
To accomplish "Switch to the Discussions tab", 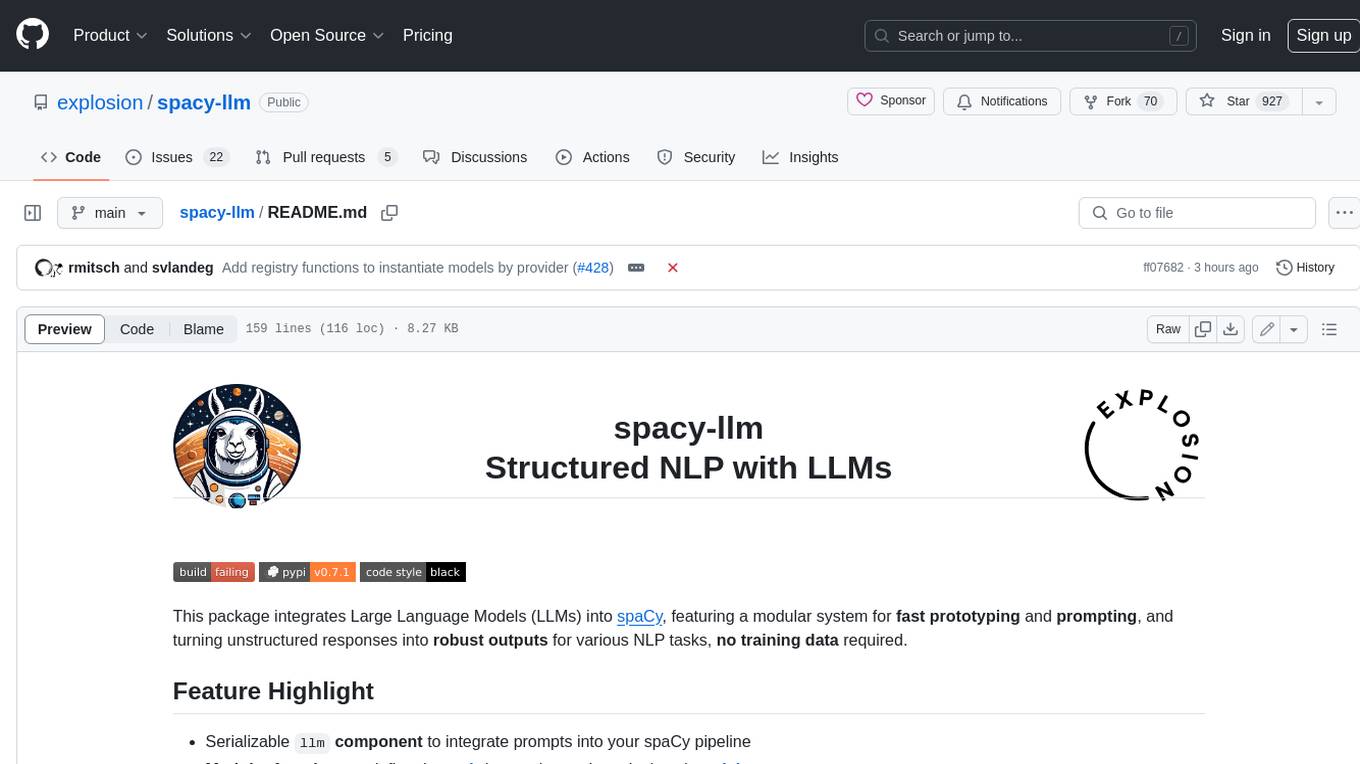I will [475, 157].
